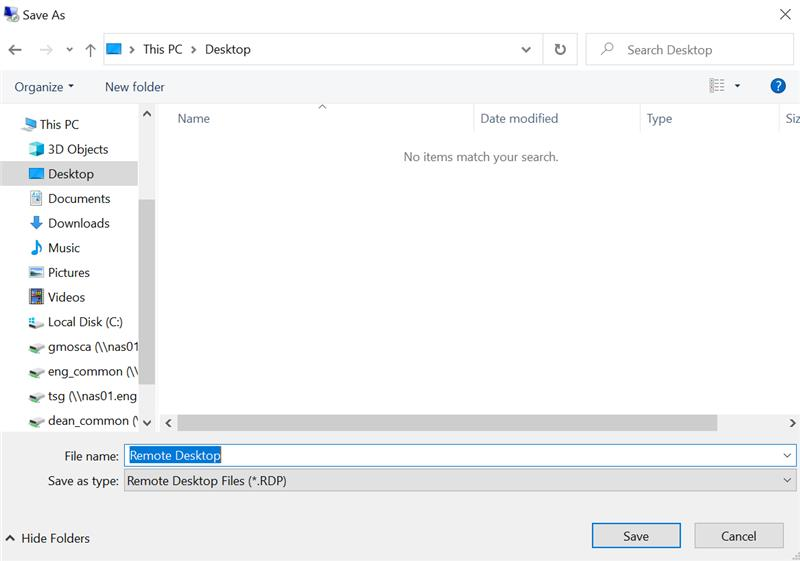Open the Help question mark icon
This screenshot has height=561, width=800.
coord(778,86)
